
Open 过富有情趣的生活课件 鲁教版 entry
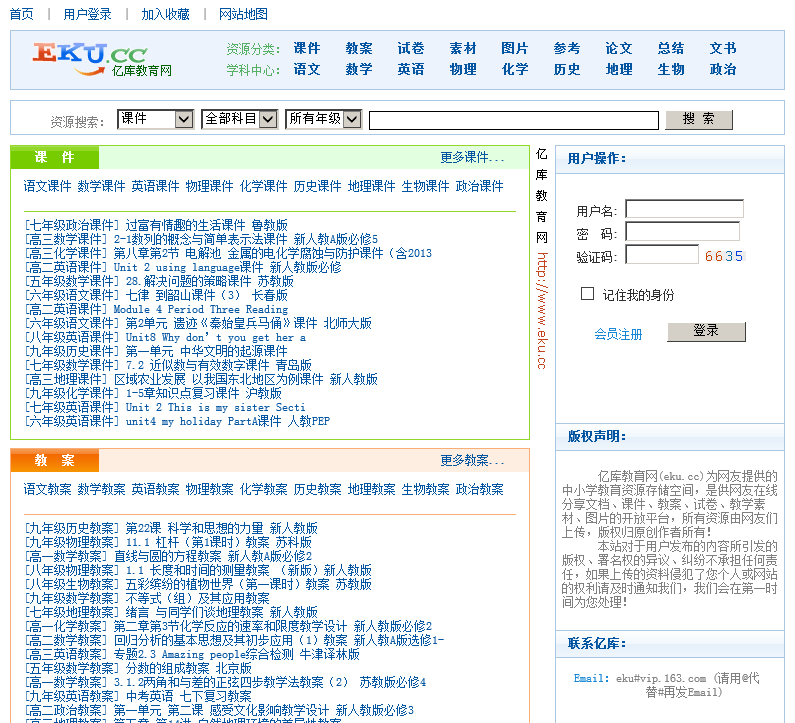click(x=207, y=225)
